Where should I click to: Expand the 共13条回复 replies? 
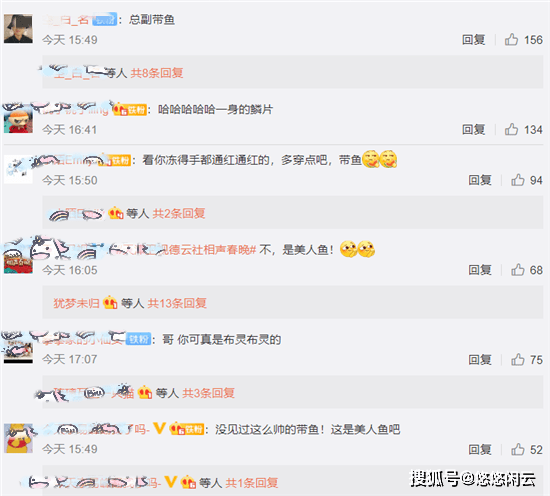click(x=177, y=303)
